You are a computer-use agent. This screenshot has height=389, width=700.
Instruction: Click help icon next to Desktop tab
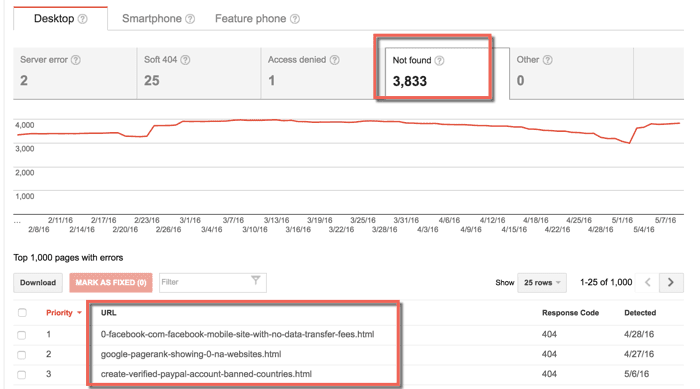[83, 19]
